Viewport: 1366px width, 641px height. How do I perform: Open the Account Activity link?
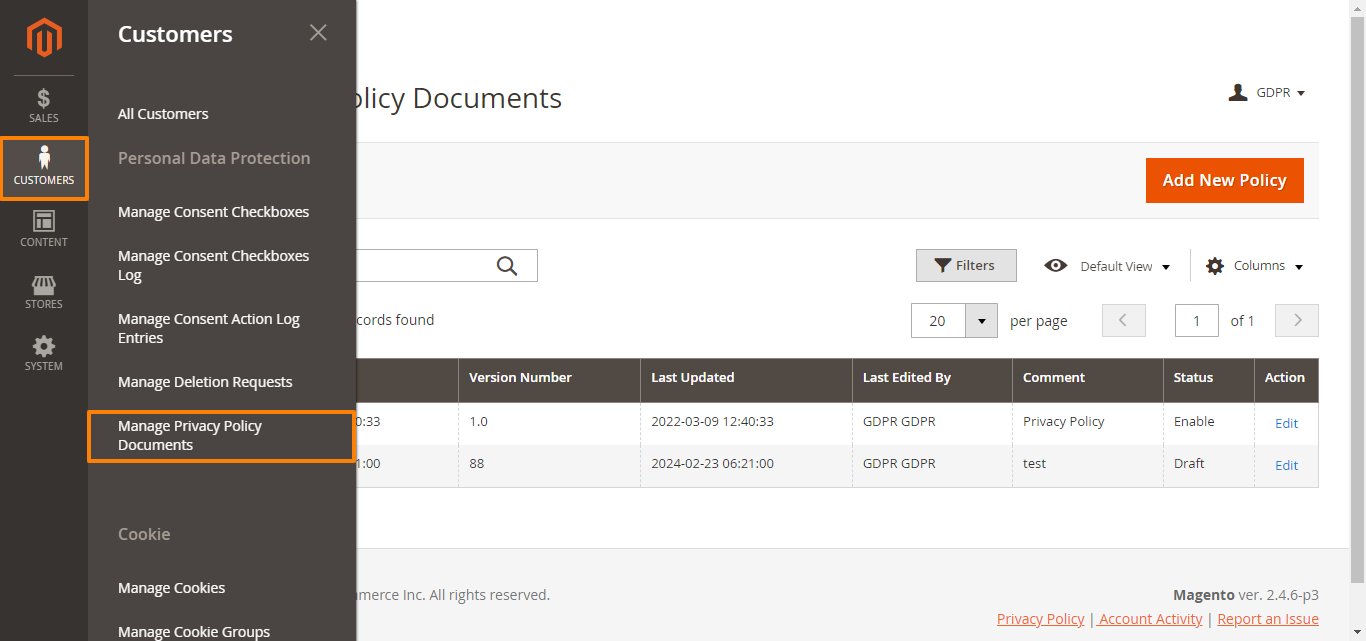coord(1151,619)
